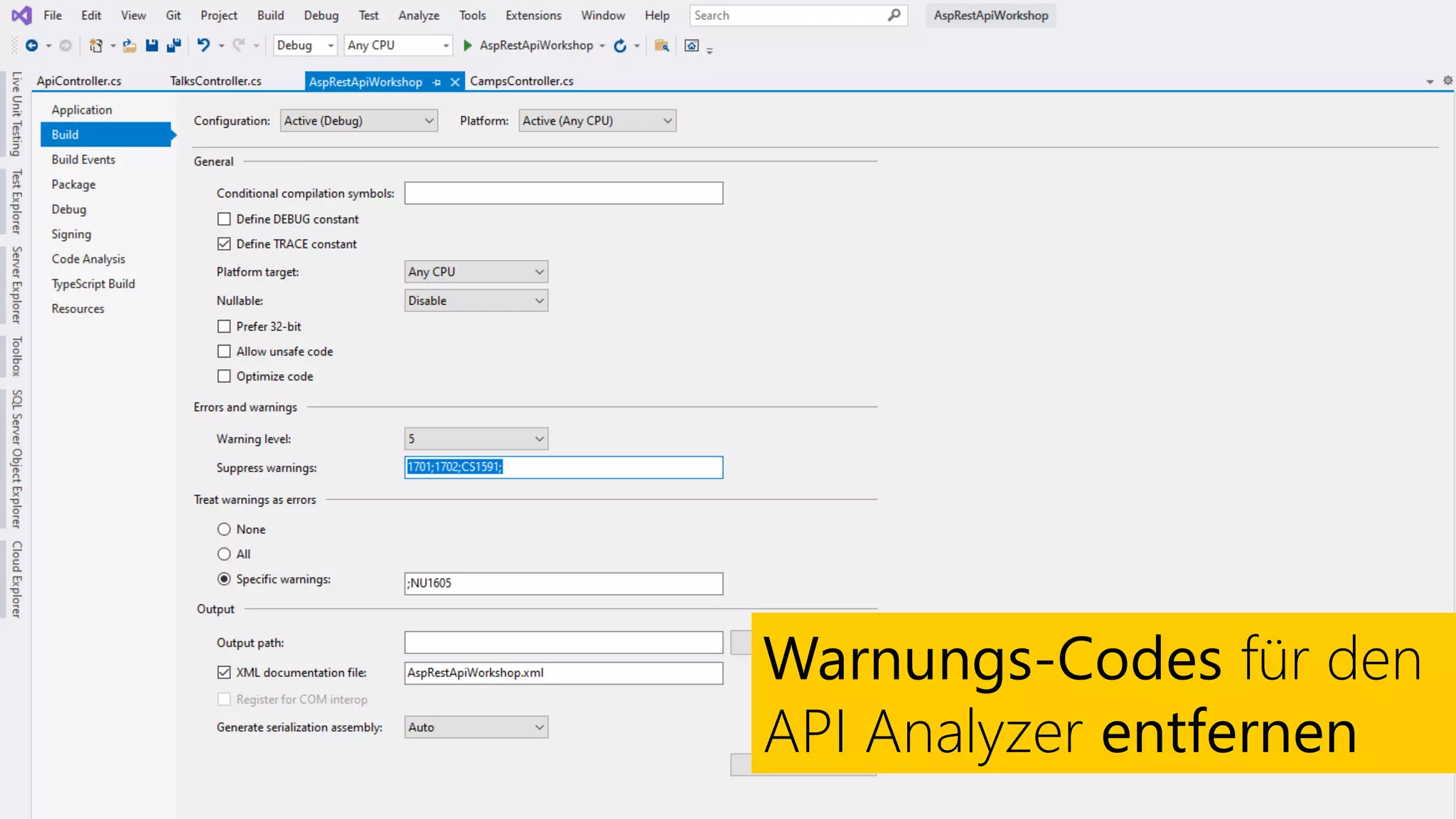Screen dimensions: 1456x819
Task: Open the Package settings page
Action: (73, 184)
